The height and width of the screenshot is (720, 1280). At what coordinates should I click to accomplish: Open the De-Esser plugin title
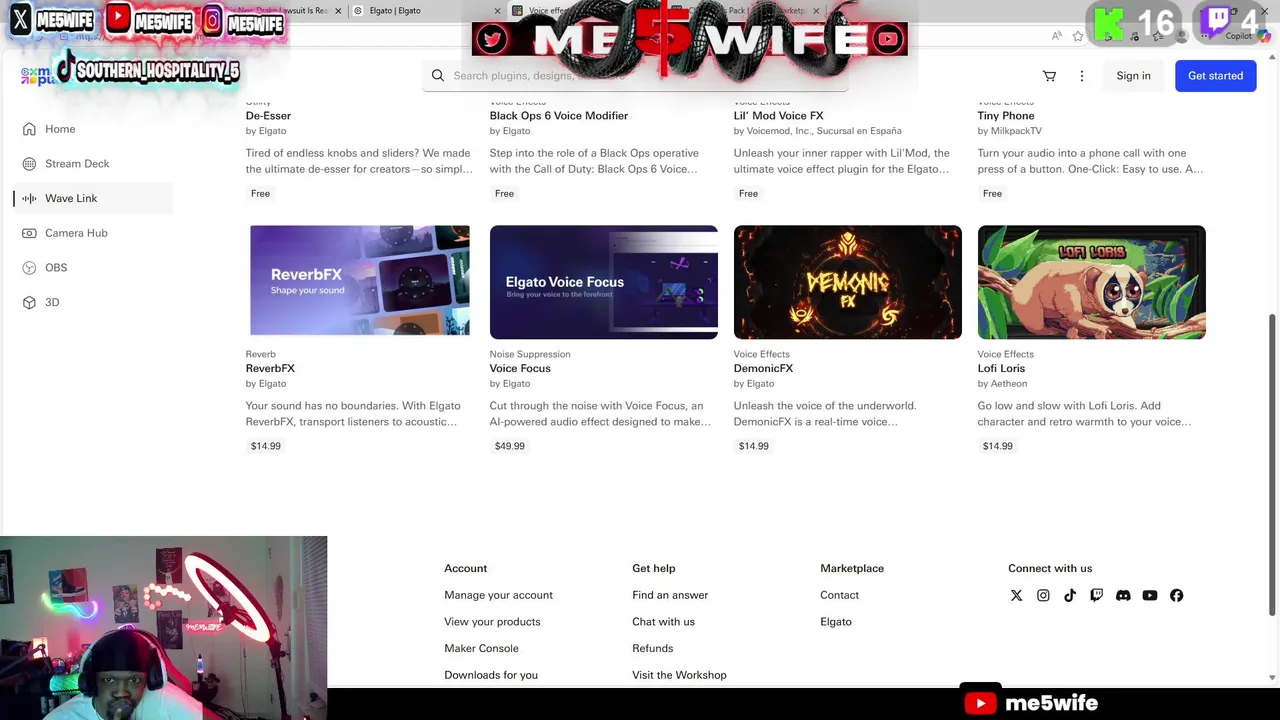(268, 116)
